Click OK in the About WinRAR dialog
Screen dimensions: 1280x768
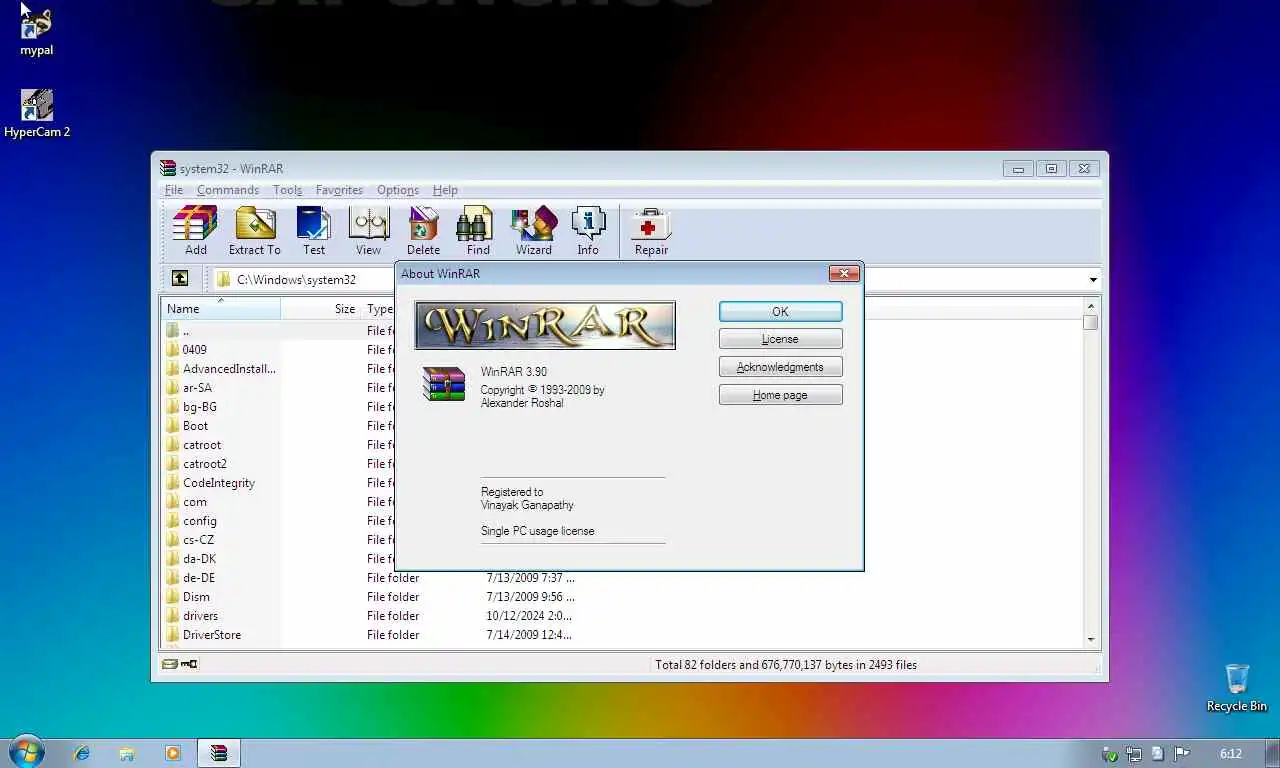pos(780,311)
